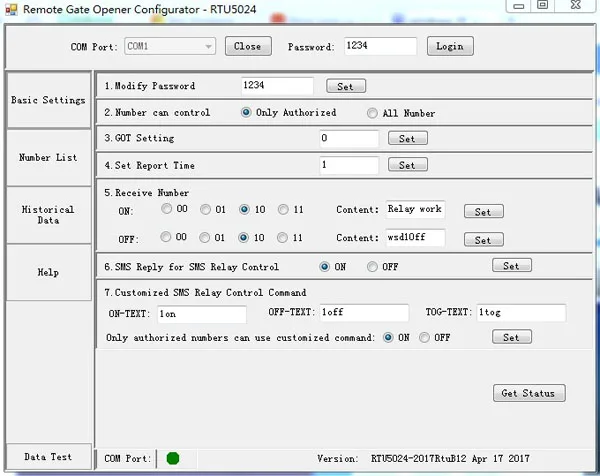The width and height of the screenshot is (600, 476).
Task: Click Set for SMS Reply setting
Action: (512, 265)
